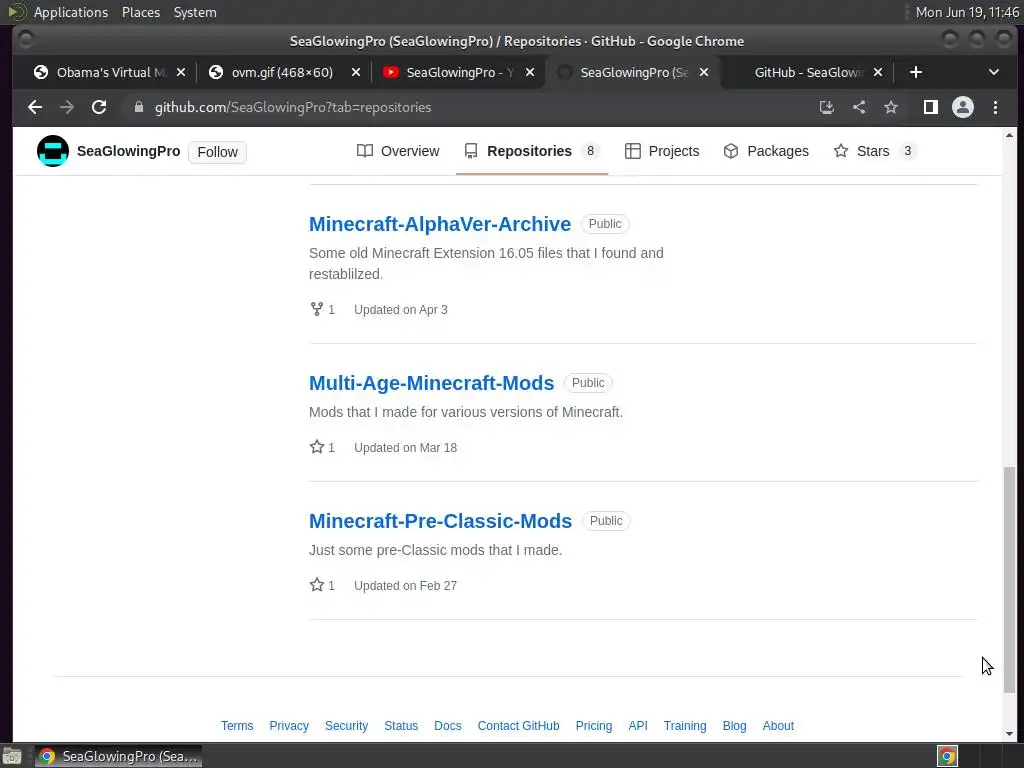This screenshot has width=1024, height=768.
Task: Open the System menu
Action: 195,12
